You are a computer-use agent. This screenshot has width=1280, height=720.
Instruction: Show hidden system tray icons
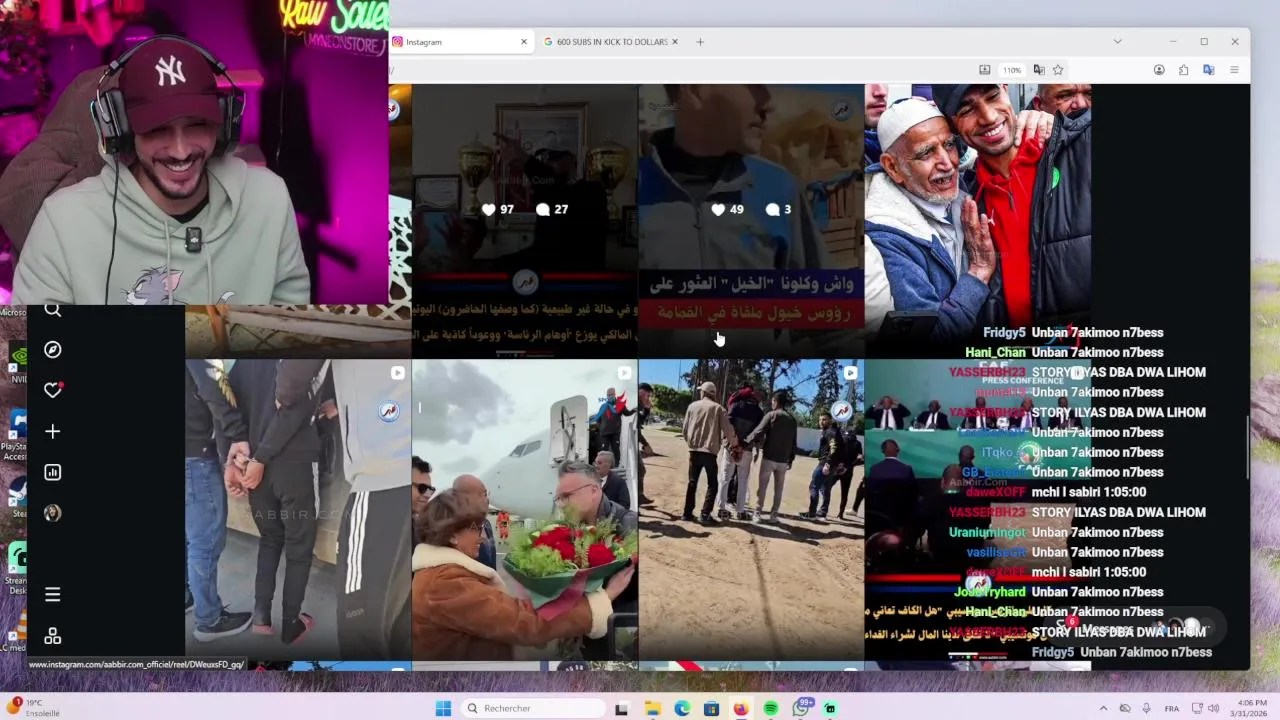(x=1103, y=708)
